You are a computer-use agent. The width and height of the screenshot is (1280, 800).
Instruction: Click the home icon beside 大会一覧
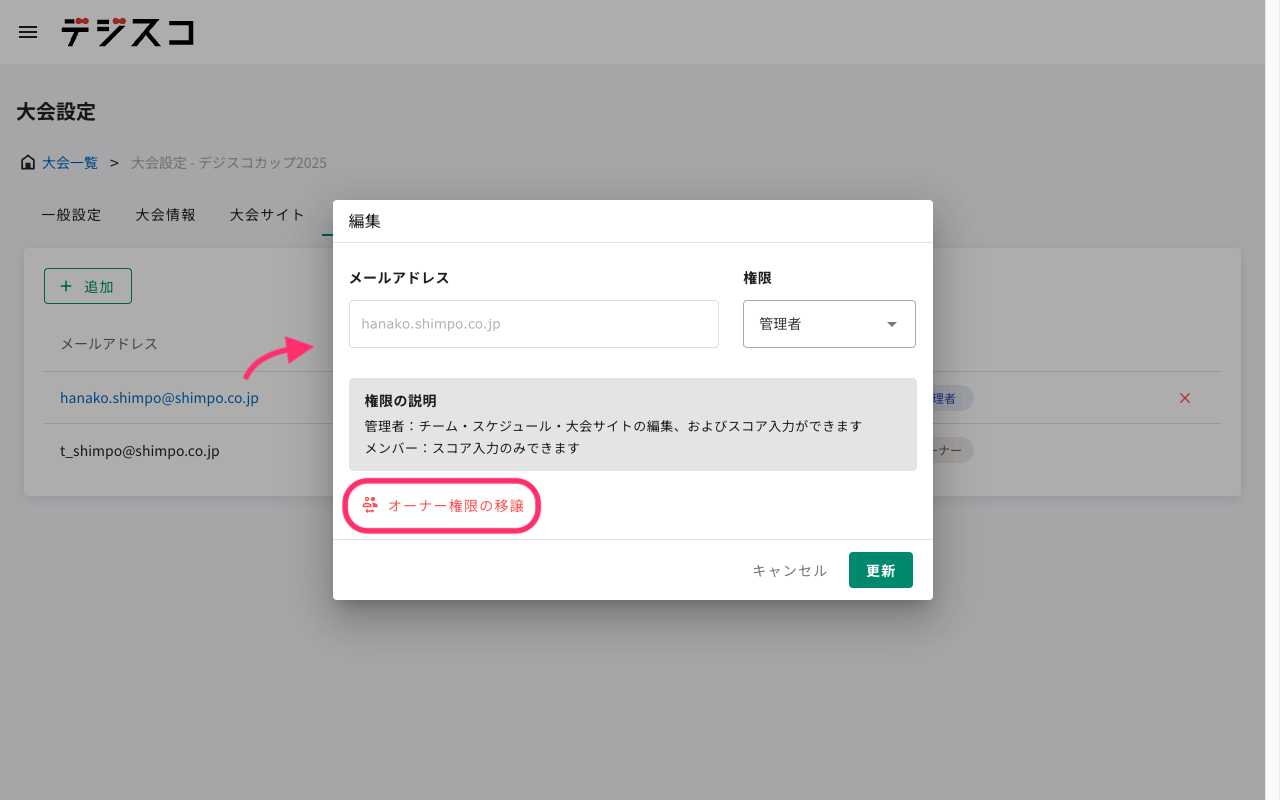click(27, 161)
